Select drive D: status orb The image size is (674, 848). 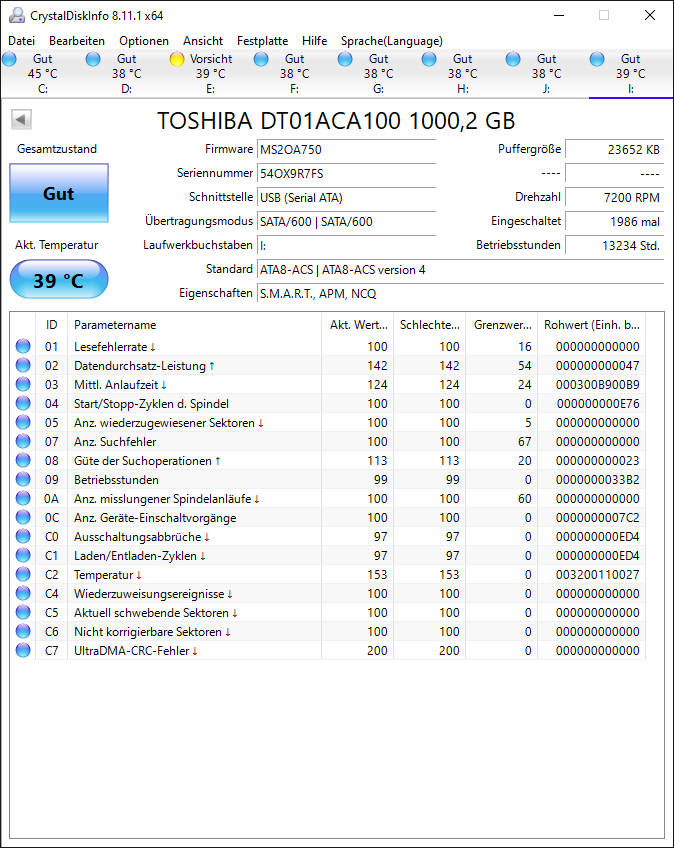pyautogui.click(x=93, y=59)
